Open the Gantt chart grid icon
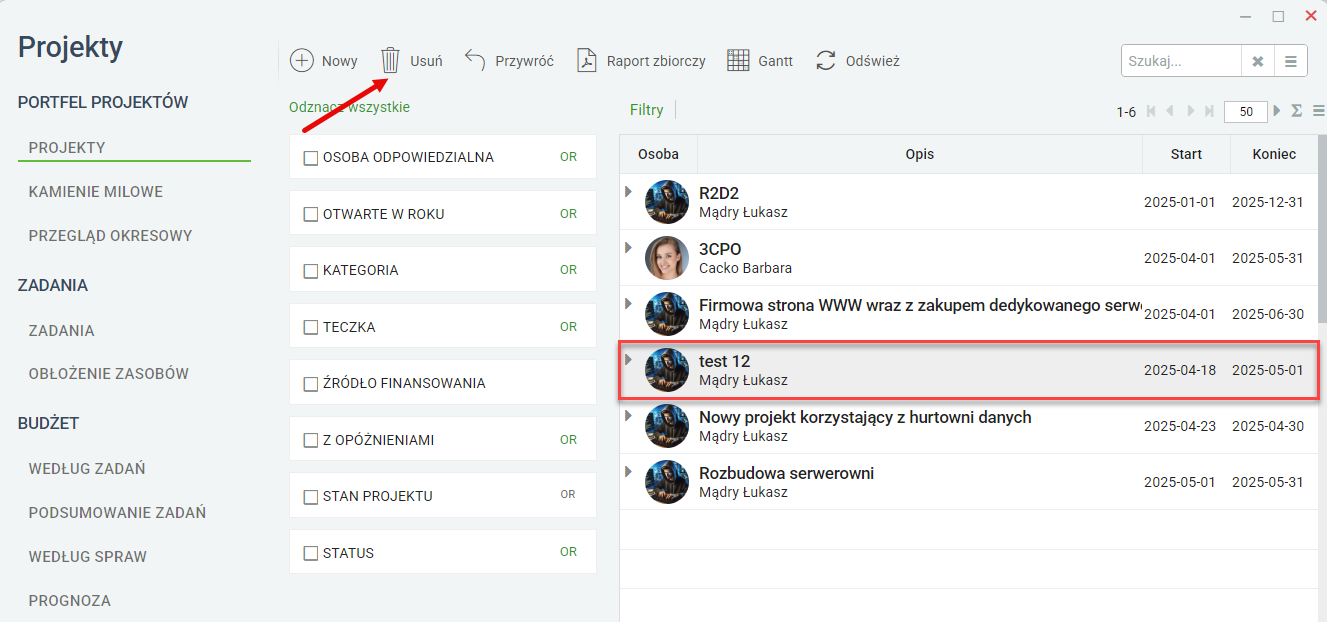 (x=738, y=61)
